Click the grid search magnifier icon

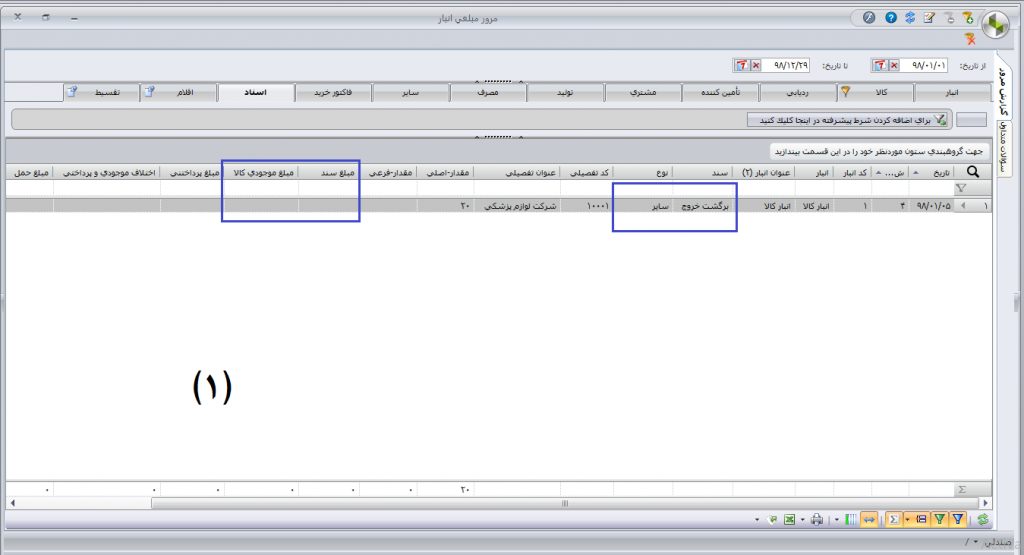pyautogui.click(x=973, y=172)
